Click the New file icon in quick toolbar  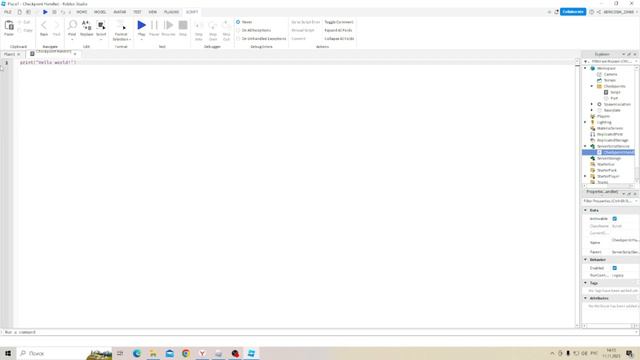[x=19, y=12]
